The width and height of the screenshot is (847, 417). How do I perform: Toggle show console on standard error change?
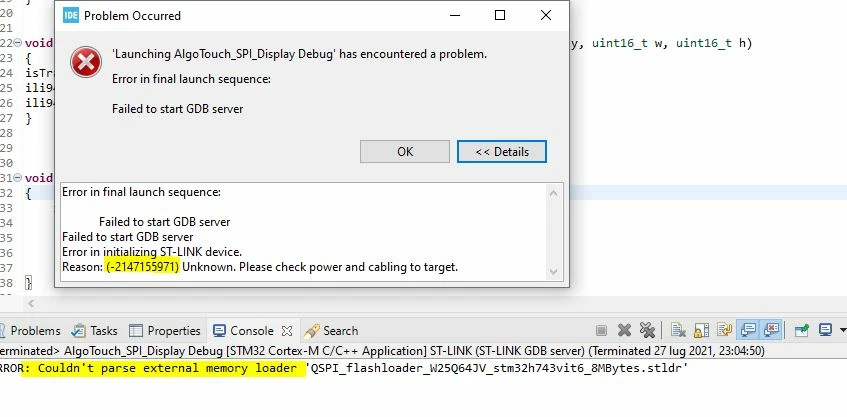[771, 330]
